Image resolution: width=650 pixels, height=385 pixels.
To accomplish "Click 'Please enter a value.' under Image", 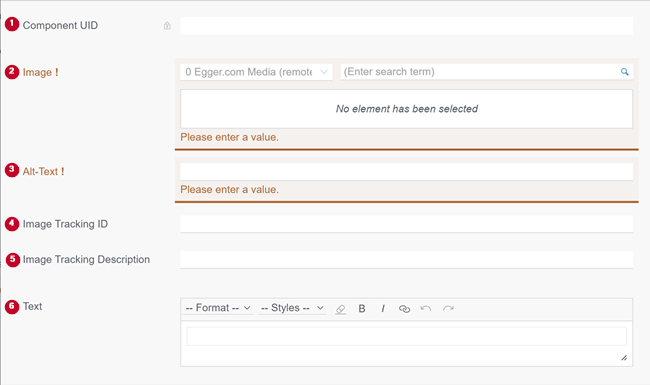I will coord(229,137).
